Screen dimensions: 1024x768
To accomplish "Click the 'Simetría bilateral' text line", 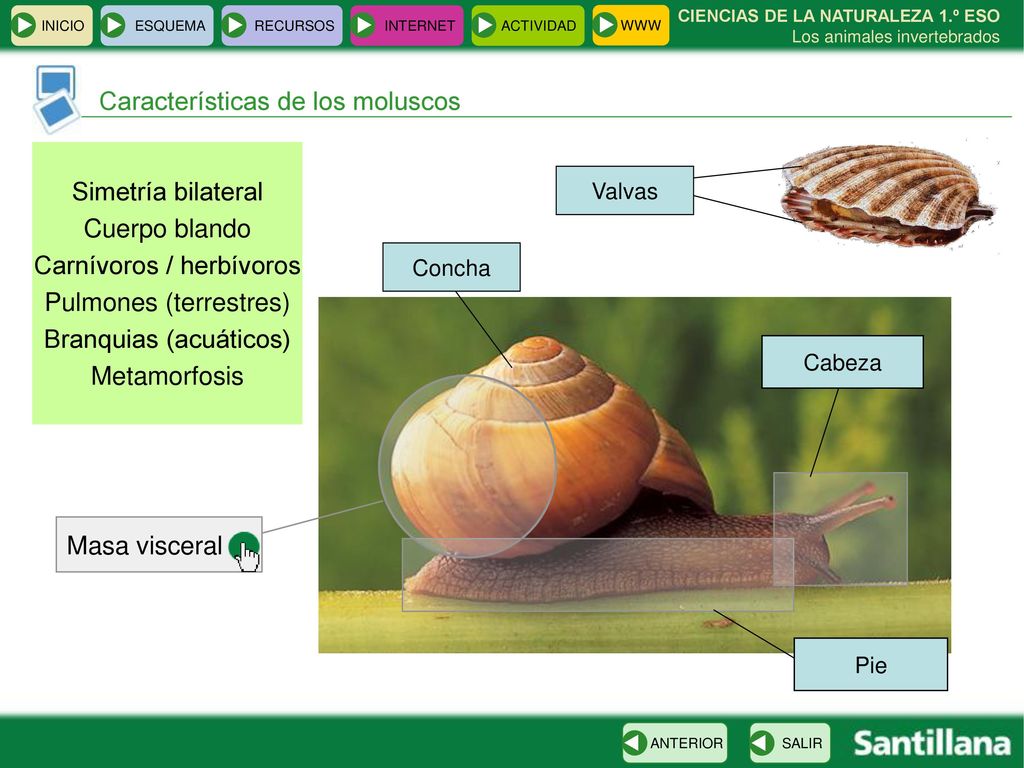I will (167, 191).
